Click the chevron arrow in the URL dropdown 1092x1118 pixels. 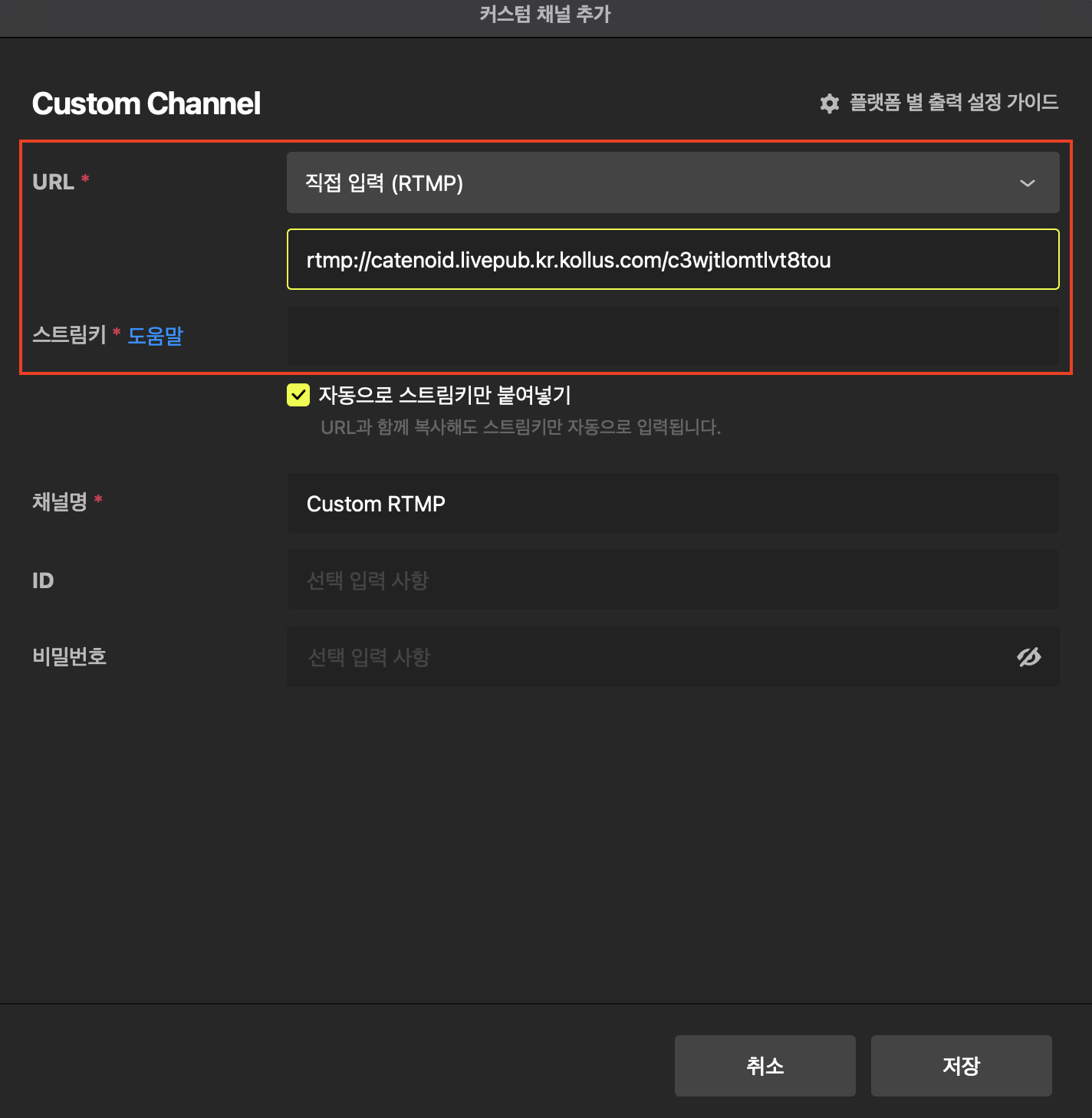(1027, 183)
